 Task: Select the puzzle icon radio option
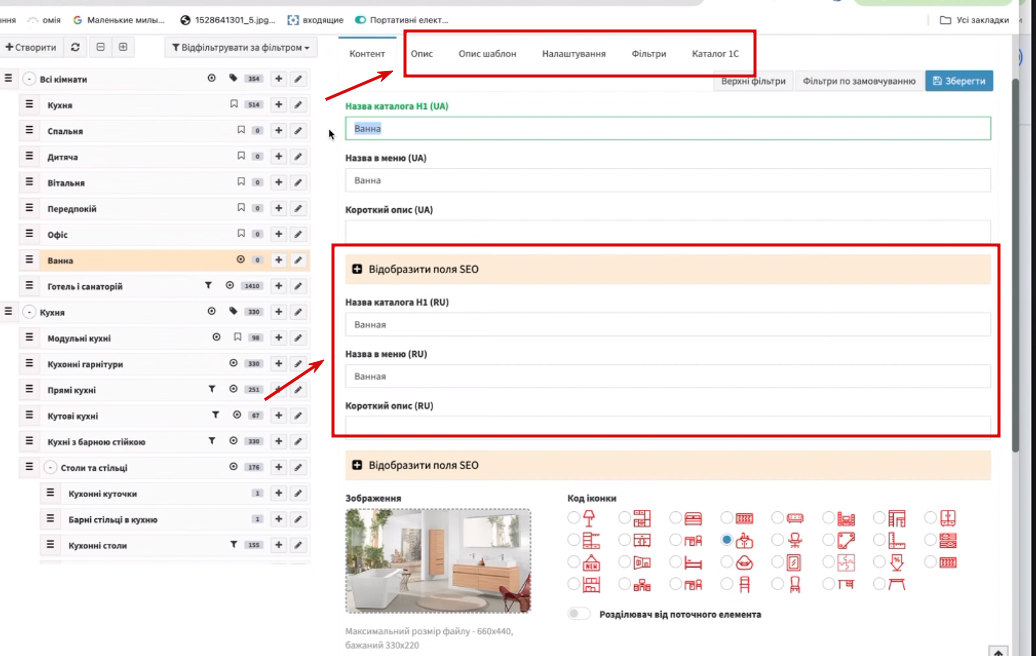(829, 562)
